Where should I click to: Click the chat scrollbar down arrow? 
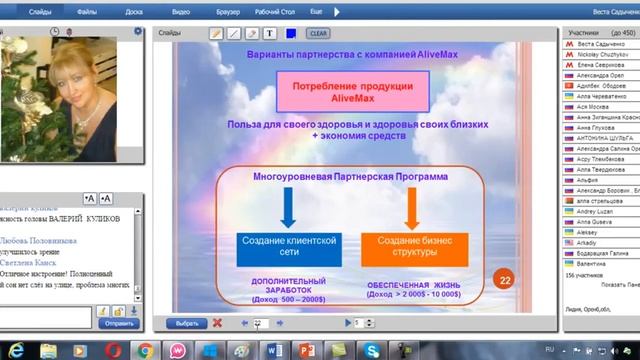coord(138,298)
